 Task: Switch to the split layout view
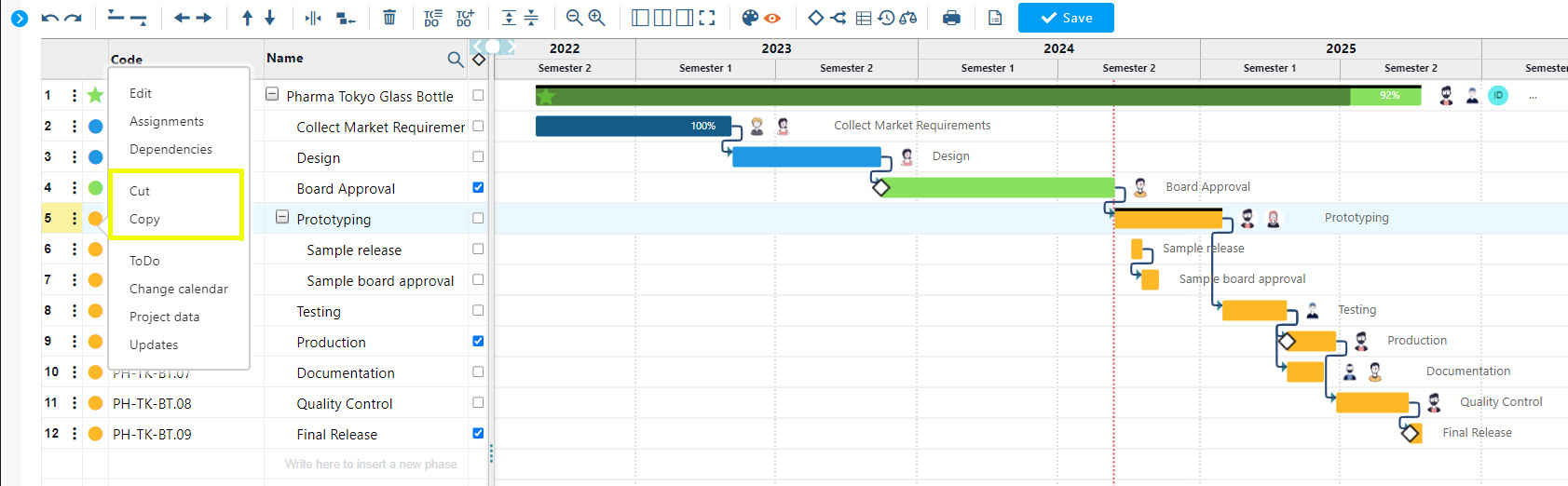click(x=662, y=18)
